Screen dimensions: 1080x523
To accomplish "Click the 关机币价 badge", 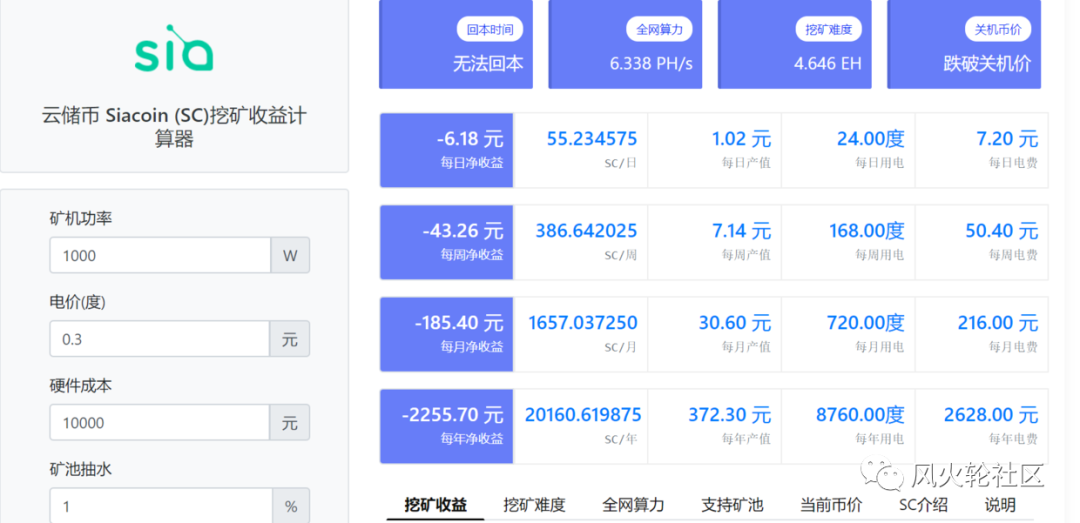I will (998, 30).
